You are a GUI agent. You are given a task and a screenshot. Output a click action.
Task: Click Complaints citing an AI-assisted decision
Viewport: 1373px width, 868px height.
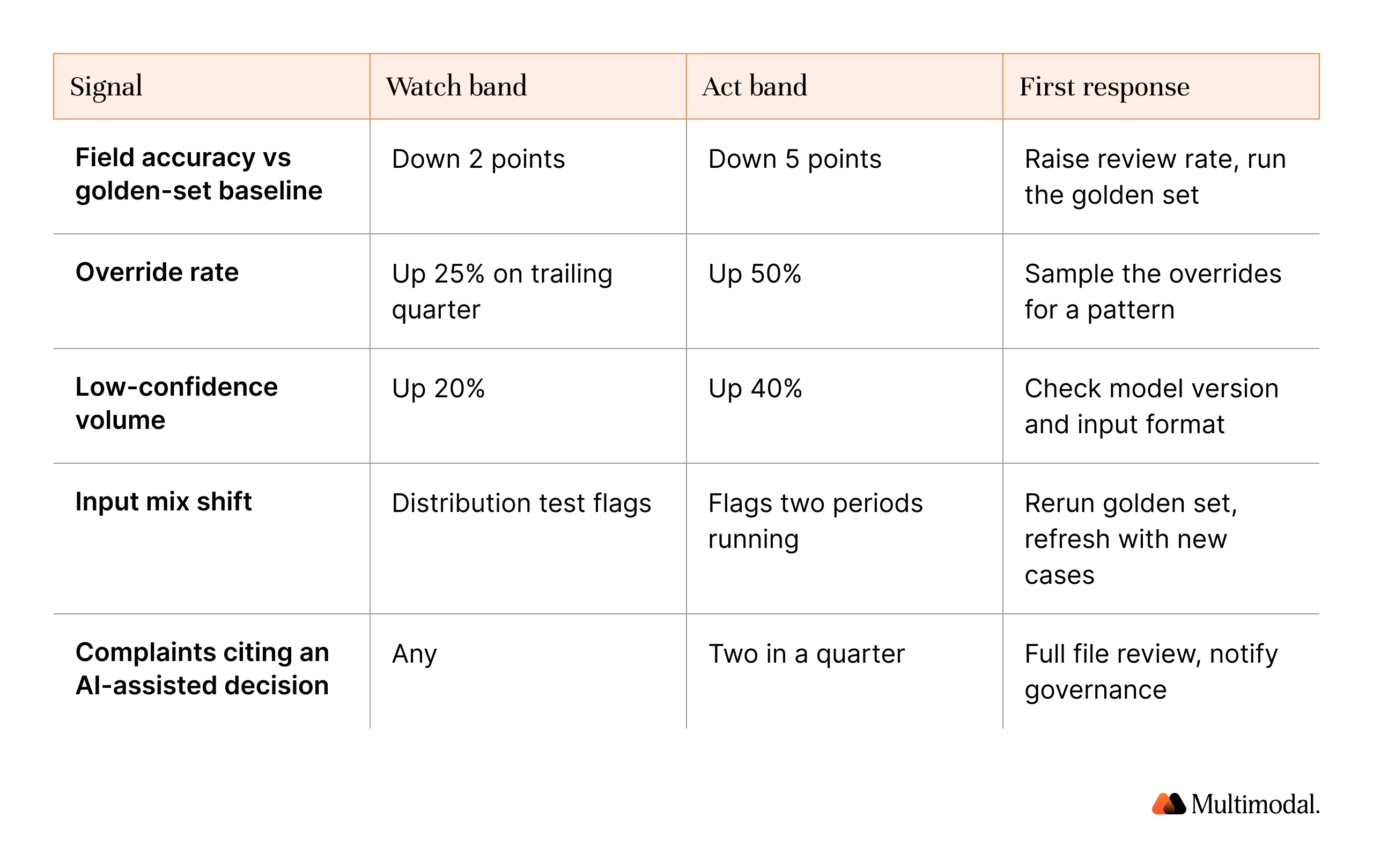pyautogui.click(x=202, y=669)
